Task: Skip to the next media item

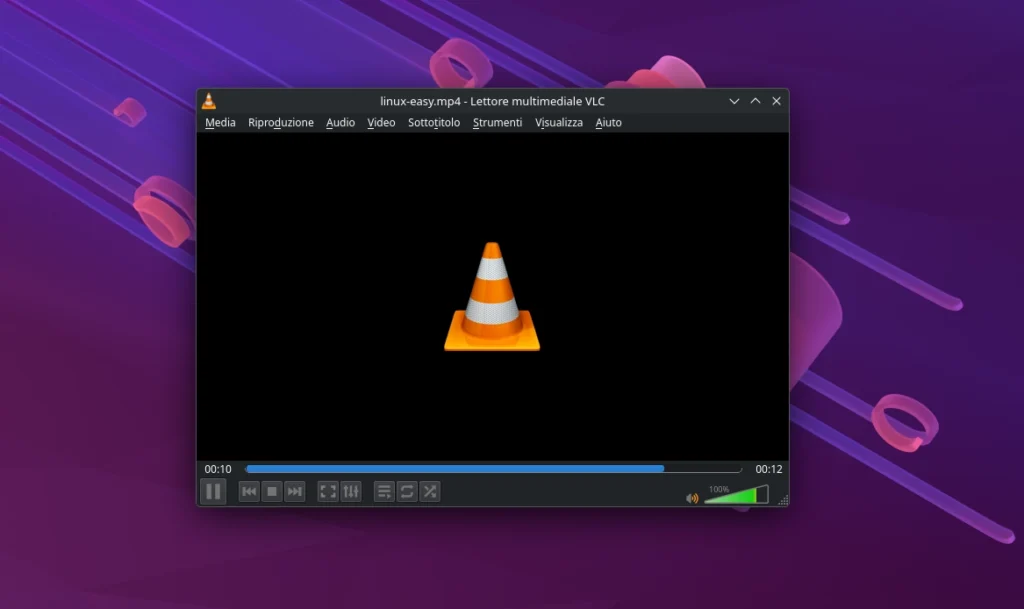Action: 293,491
